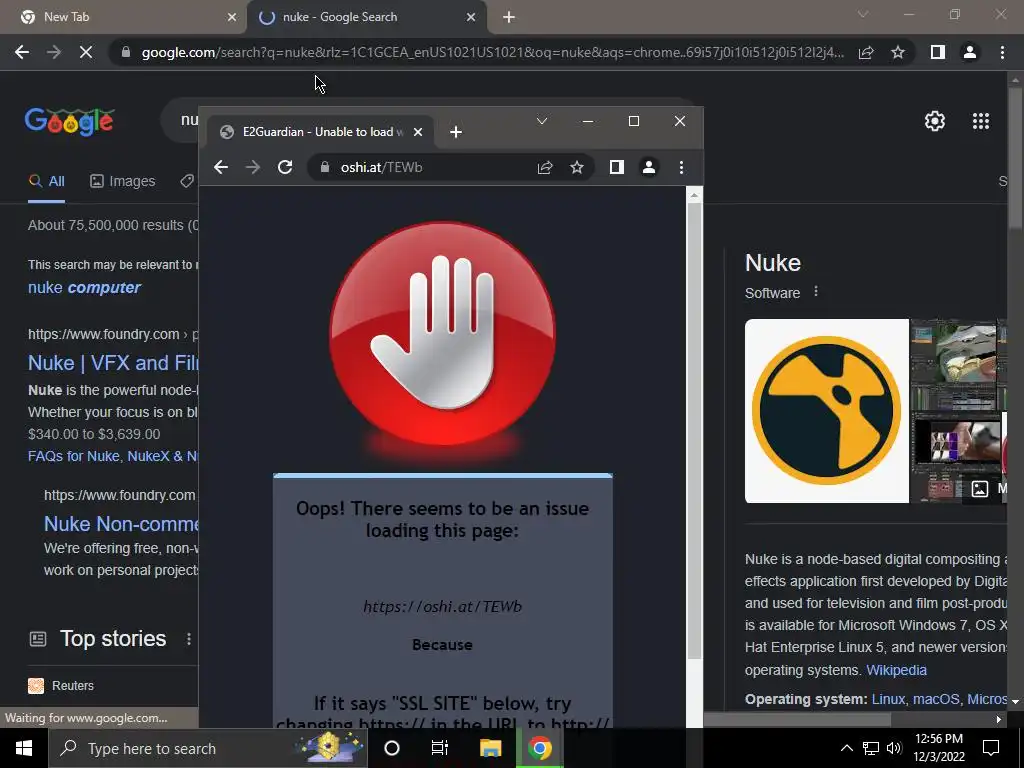The image size is (1024, 768).
Task: Open Google search settings gear
Action: [935, 121]
